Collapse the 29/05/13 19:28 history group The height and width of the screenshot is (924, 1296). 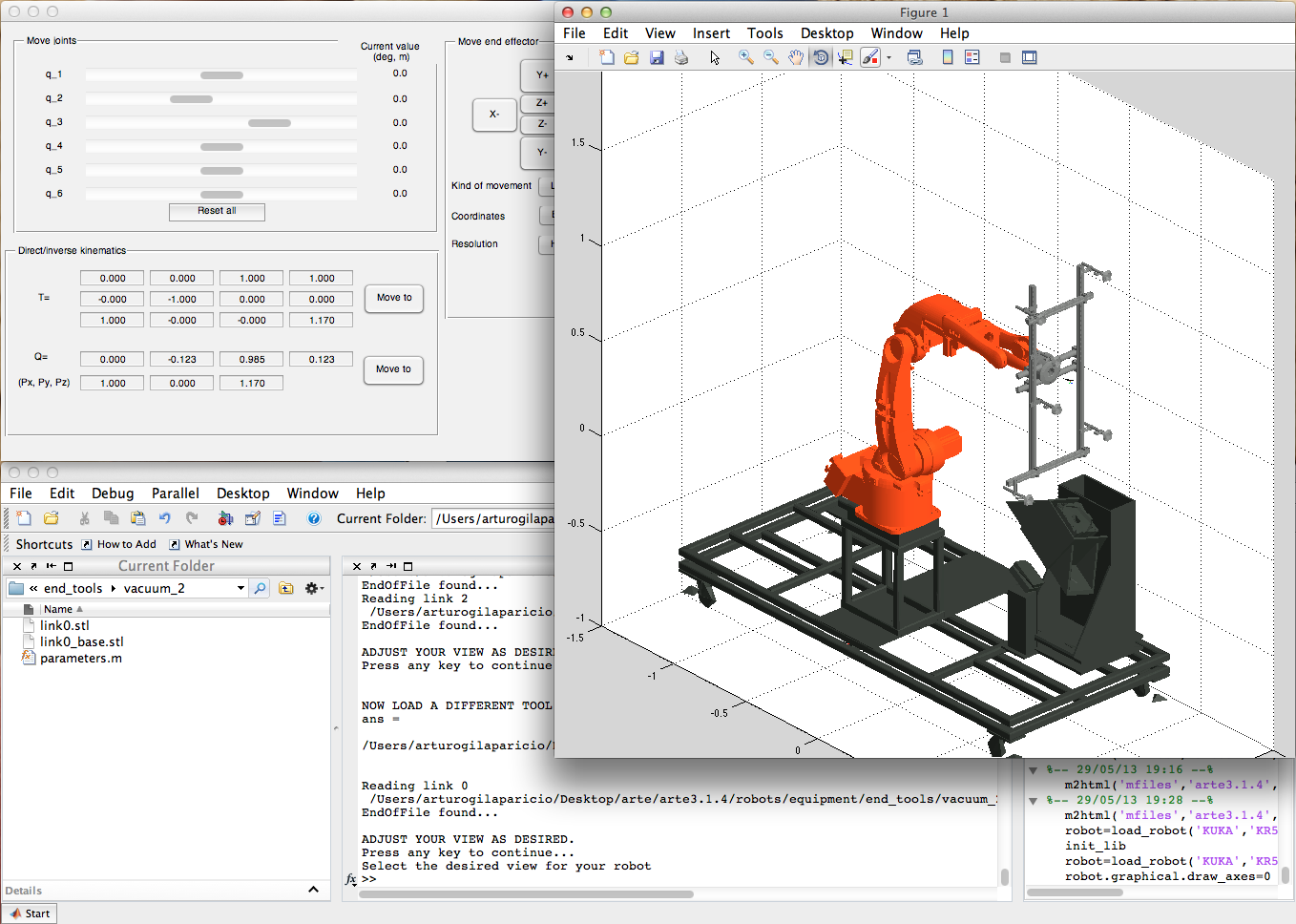click(x=1033, y=800)
